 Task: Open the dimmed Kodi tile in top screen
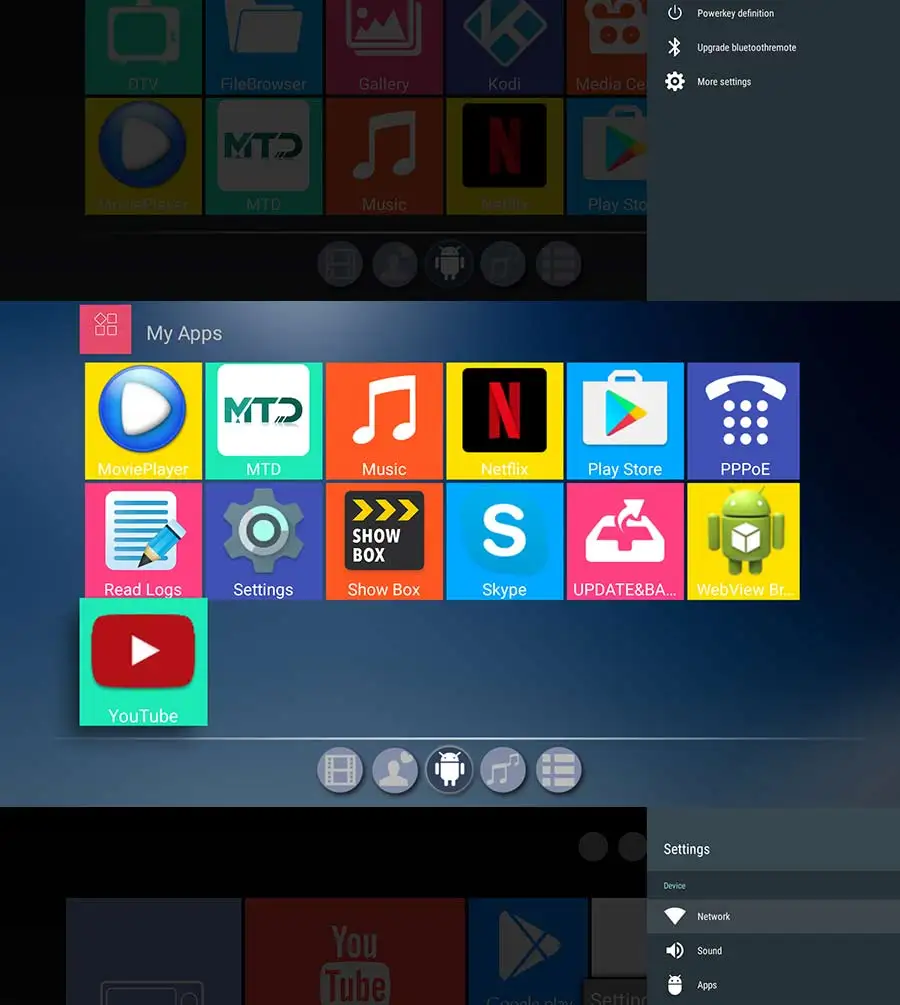(504, 47)
